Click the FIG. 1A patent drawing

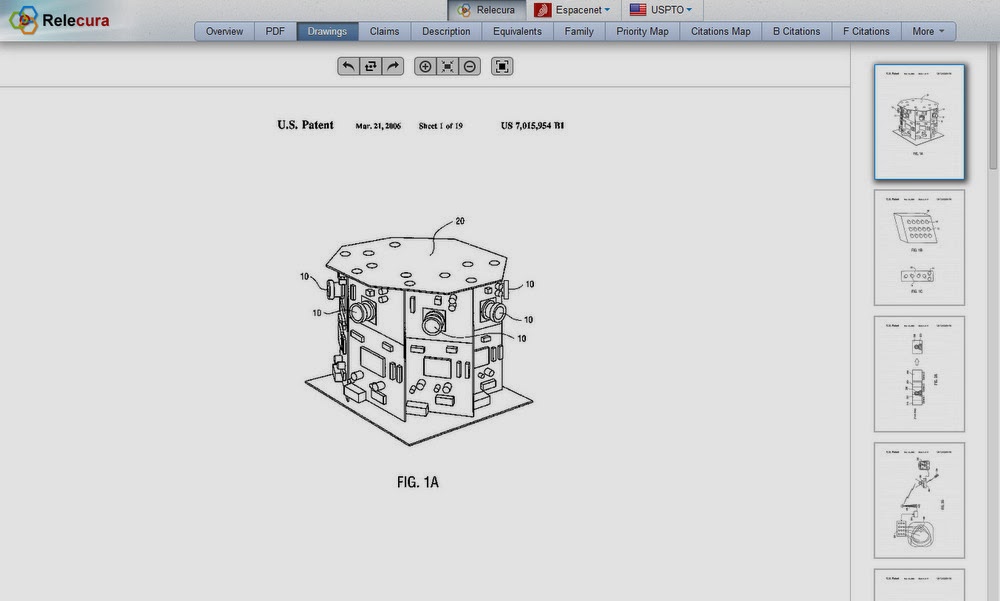click(418, 330)
